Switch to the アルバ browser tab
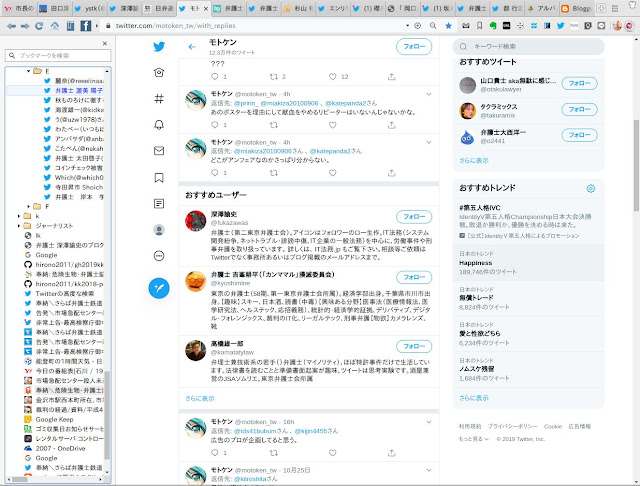The image size is (640, 486). 541,8
